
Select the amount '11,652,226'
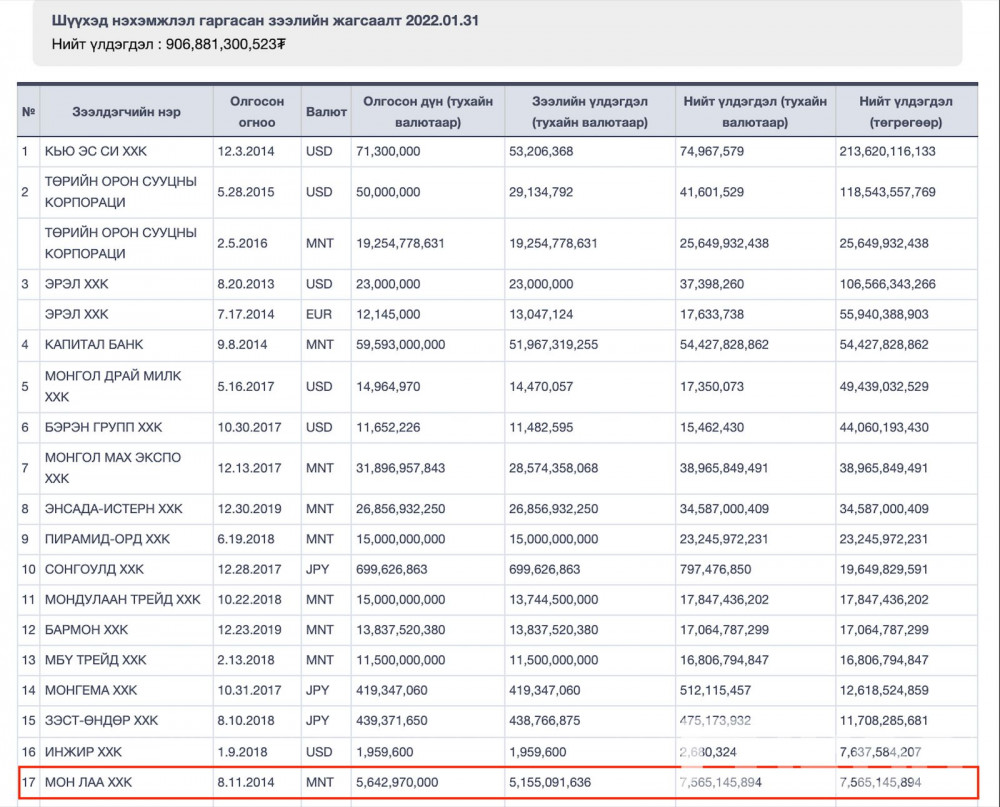pos(388,427)
